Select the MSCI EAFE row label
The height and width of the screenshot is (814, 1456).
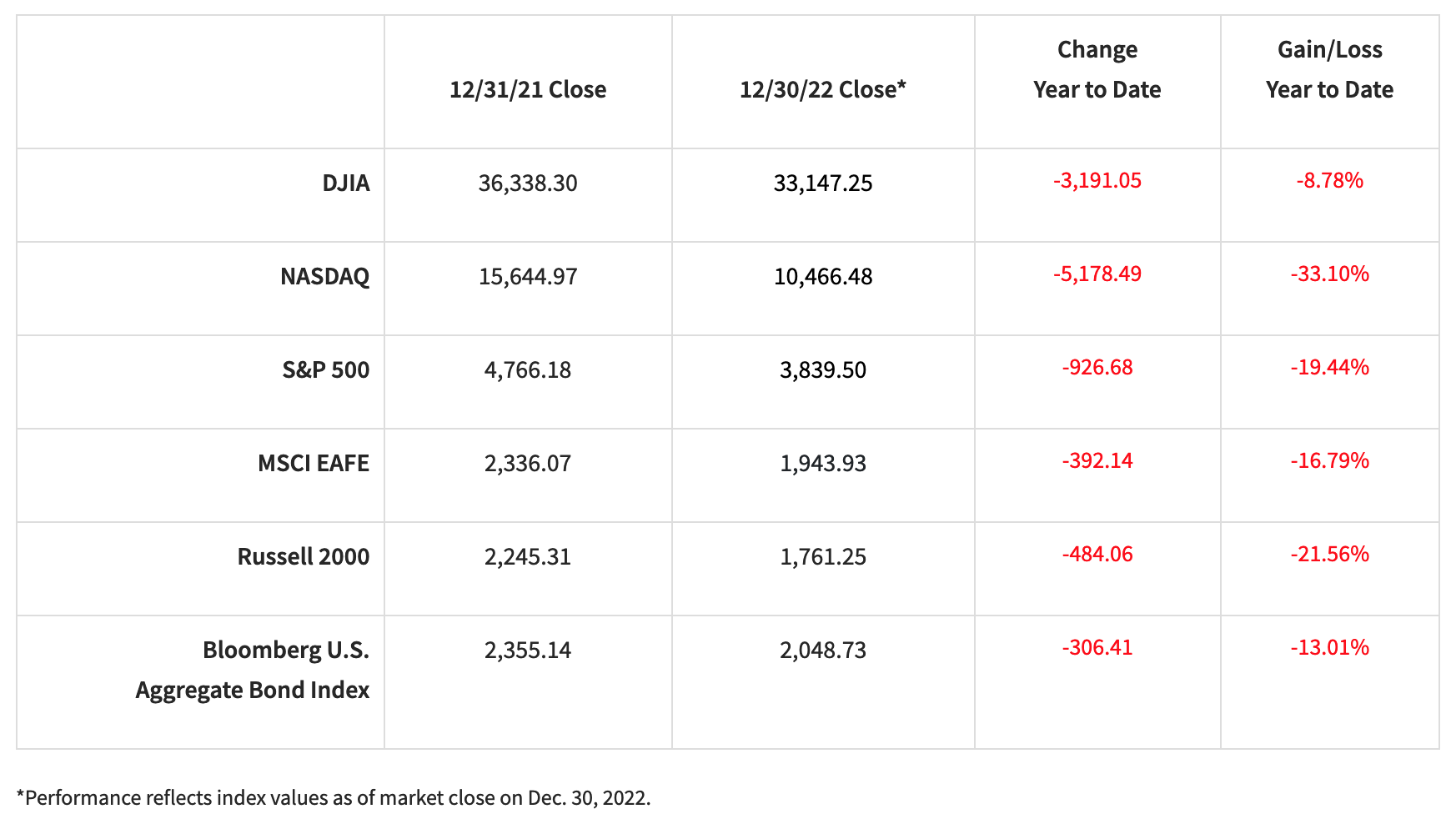(313, 463)
